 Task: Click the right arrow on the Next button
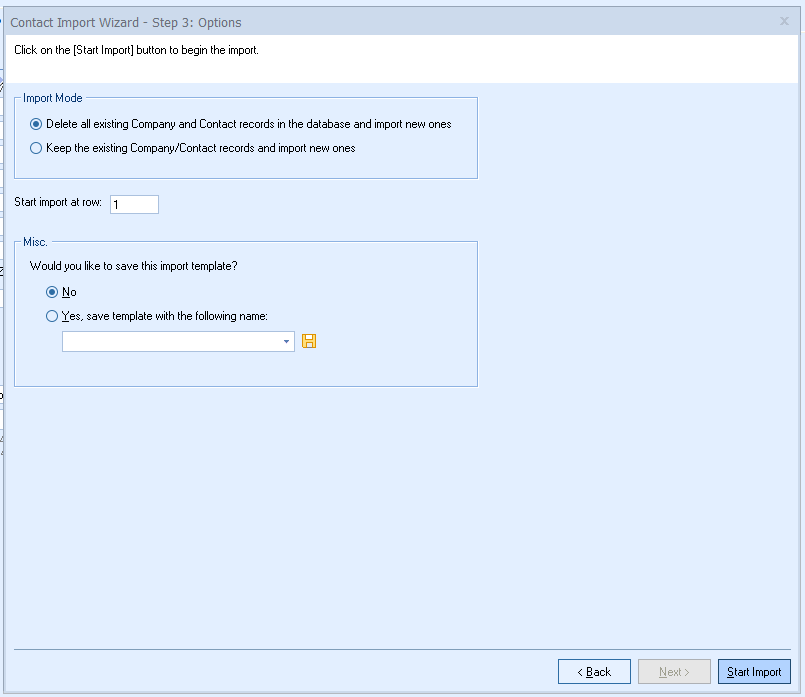pyautogui.click(x=687, y=672)
